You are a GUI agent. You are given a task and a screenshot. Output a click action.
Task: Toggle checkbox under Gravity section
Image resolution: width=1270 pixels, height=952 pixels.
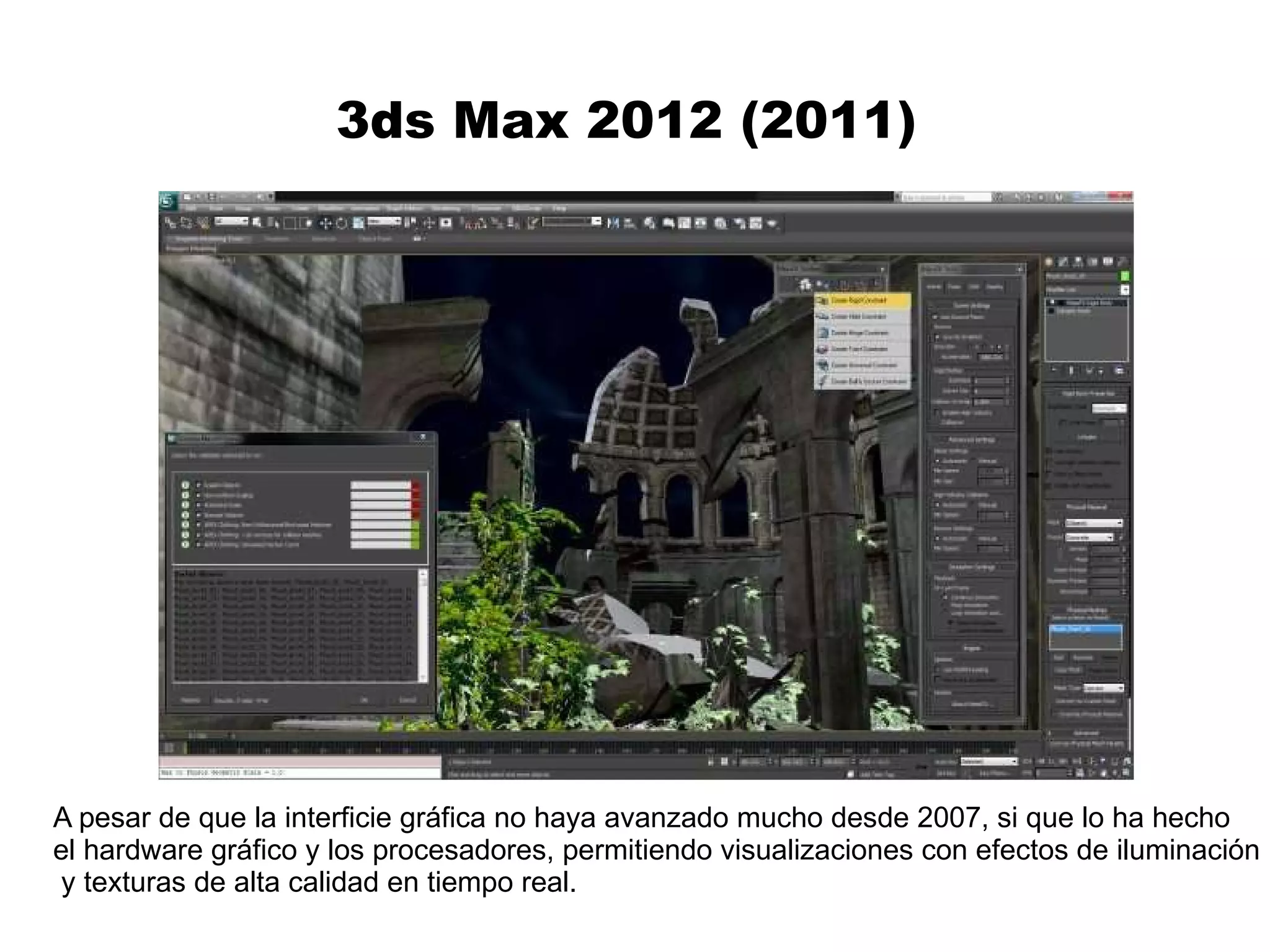tap(938, 337)
